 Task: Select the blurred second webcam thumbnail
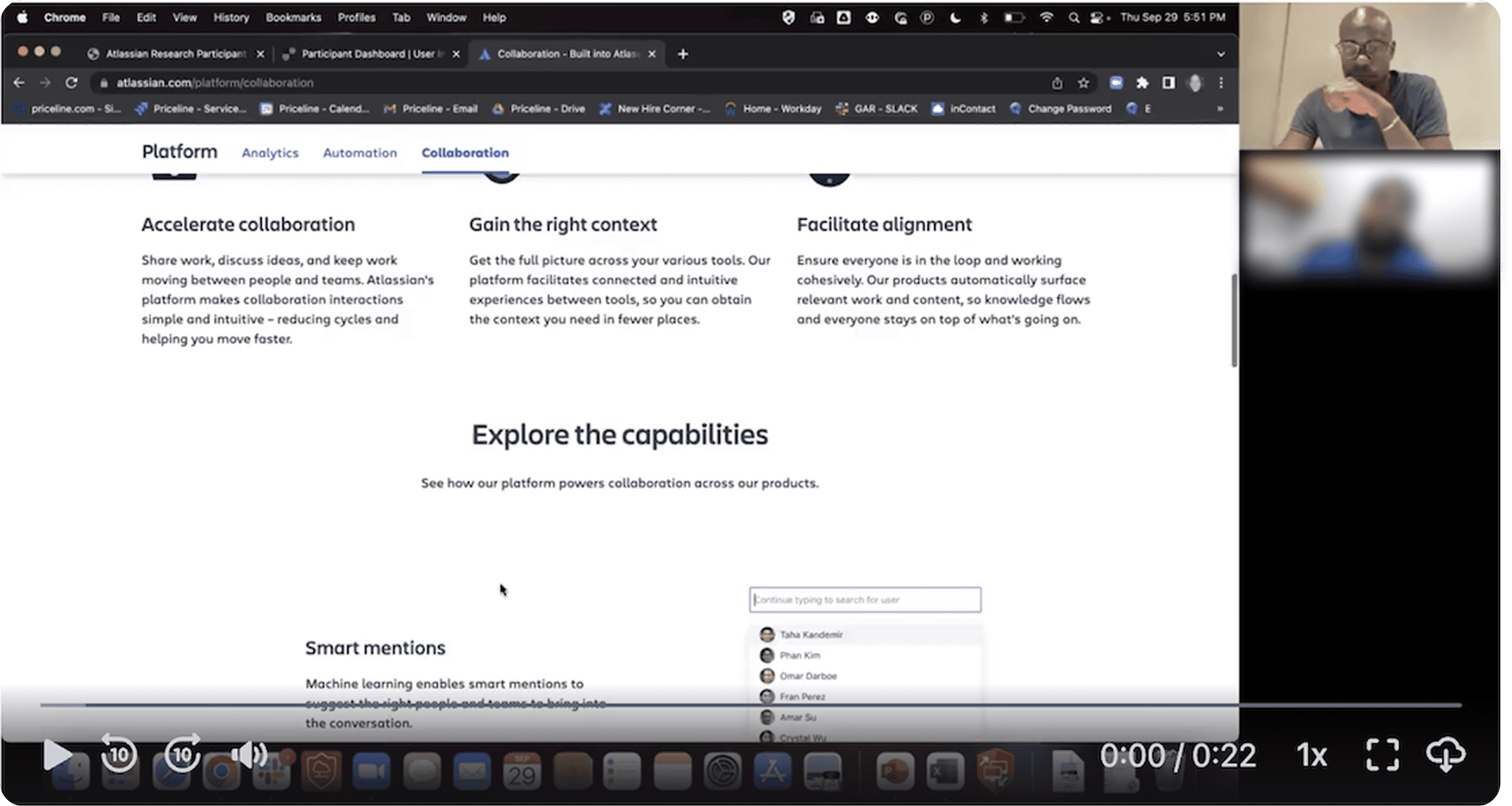(1369, 216)
